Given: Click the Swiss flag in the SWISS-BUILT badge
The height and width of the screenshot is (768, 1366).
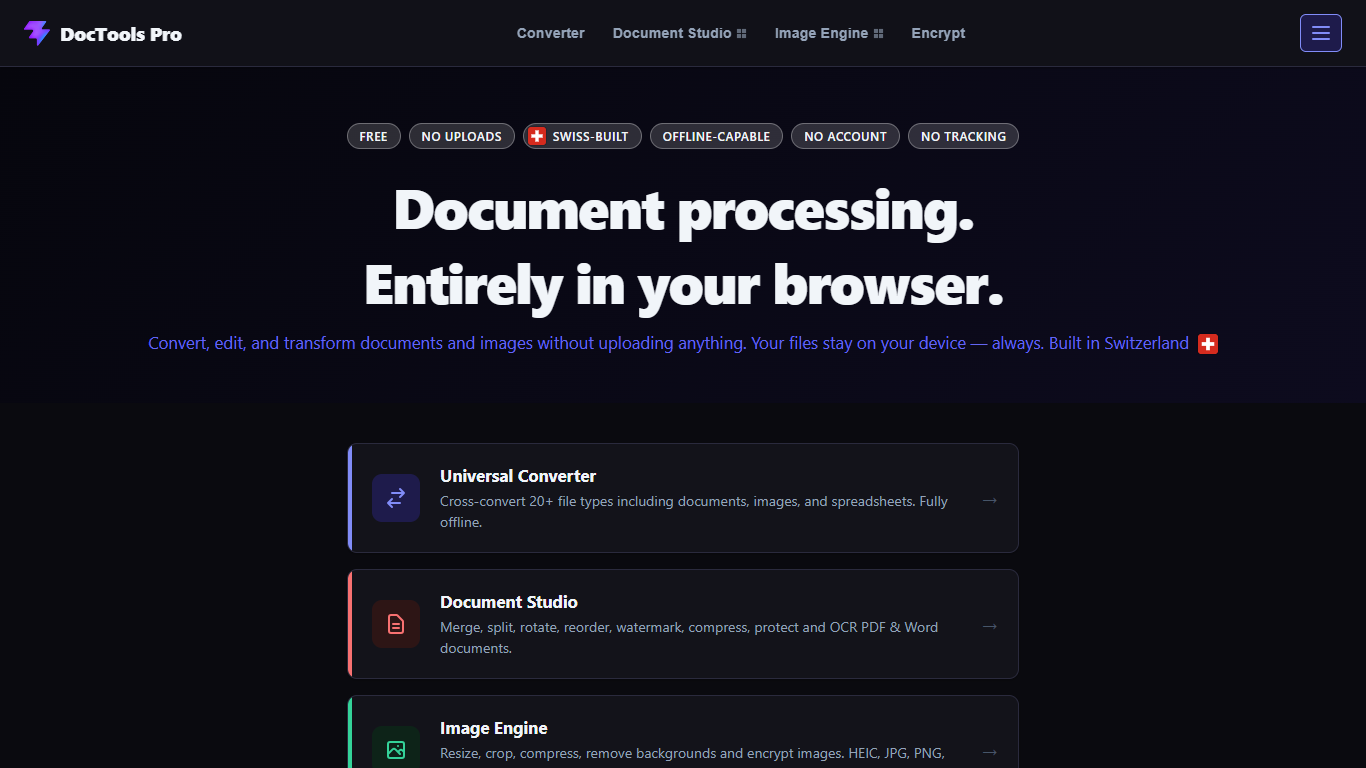Looking at the screenshot, I should tap(537, 136).
